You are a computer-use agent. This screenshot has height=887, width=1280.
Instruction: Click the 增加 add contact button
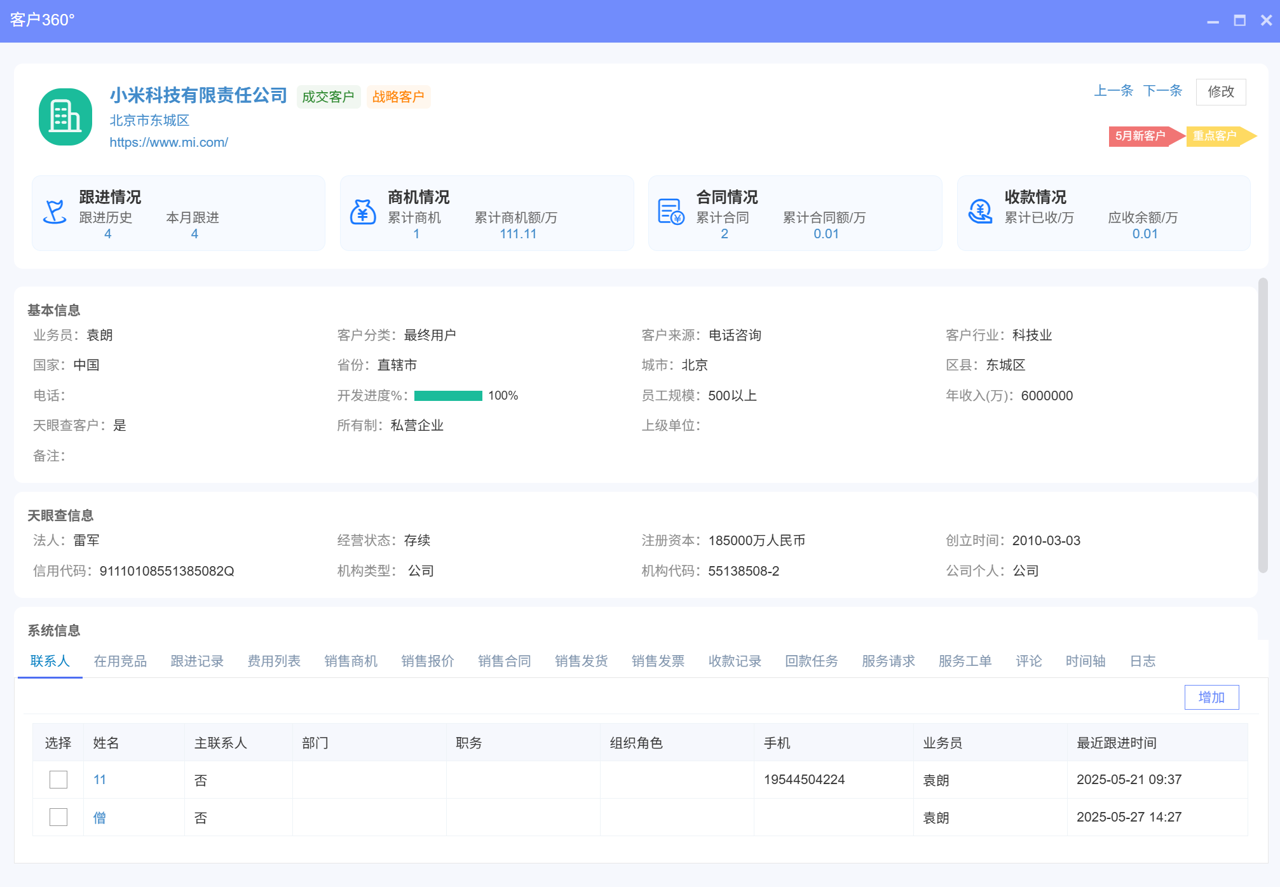coord(1211,697)
